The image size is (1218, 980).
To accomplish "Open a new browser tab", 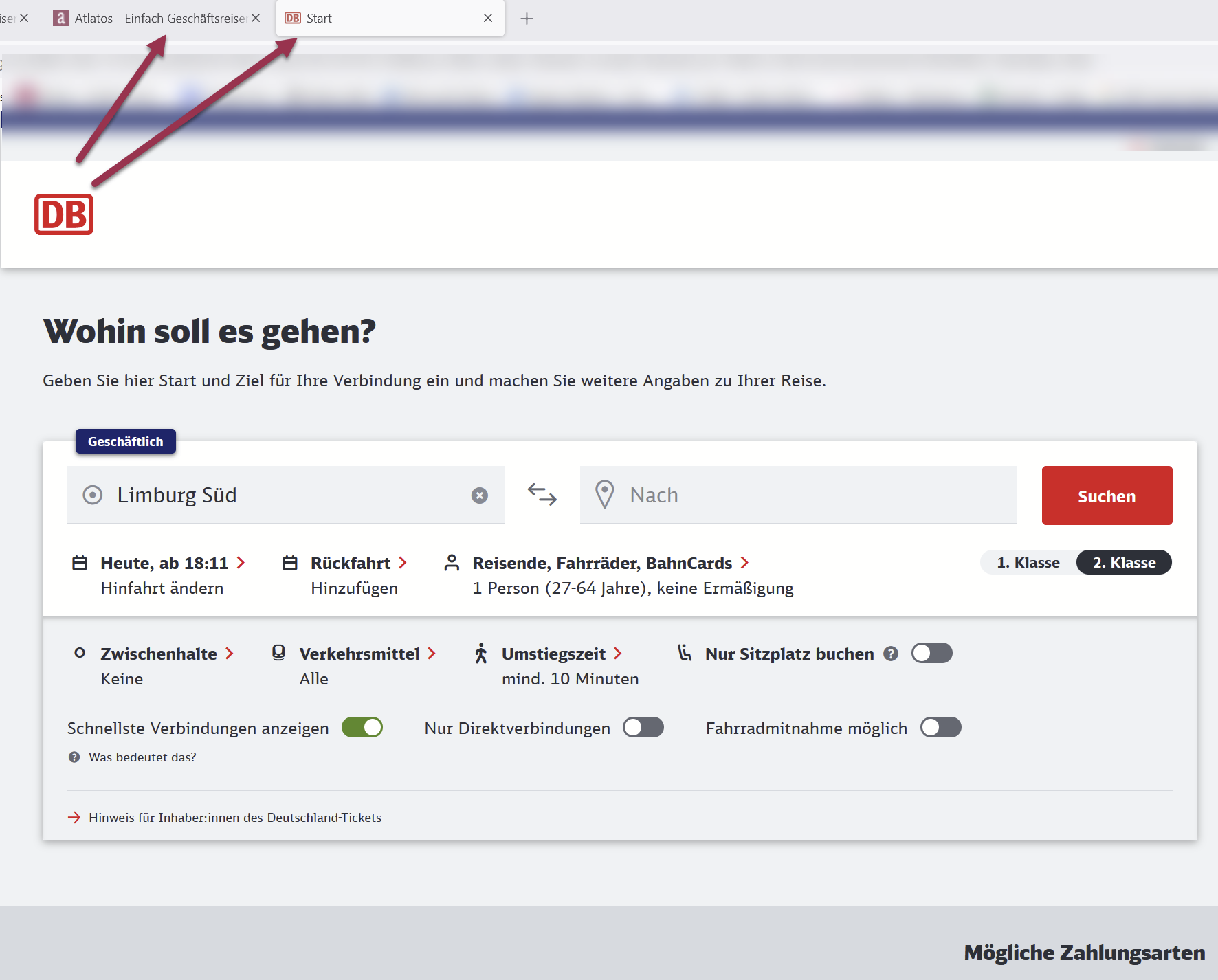I will point(527,19).
